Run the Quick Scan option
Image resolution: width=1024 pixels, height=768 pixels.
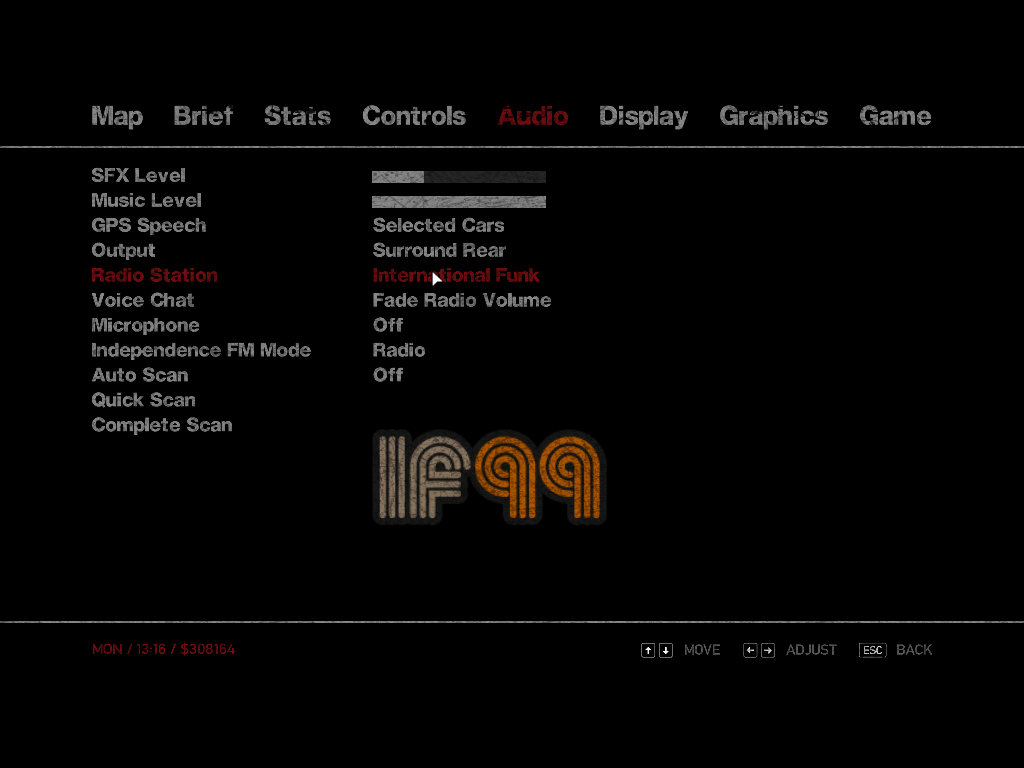pyautogui.click(x=144, y=400)
